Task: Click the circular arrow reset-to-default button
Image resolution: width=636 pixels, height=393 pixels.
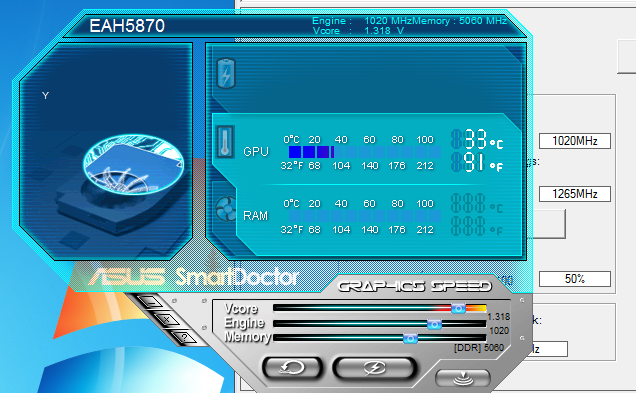Action: (x=292, y=368)
